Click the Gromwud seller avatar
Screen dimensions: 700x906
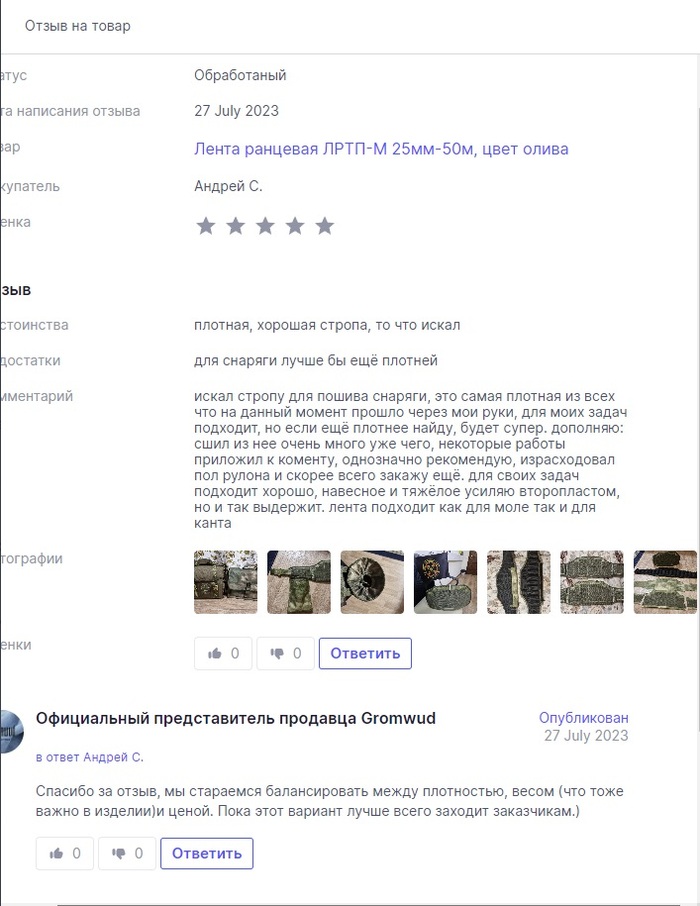[11, 732]
